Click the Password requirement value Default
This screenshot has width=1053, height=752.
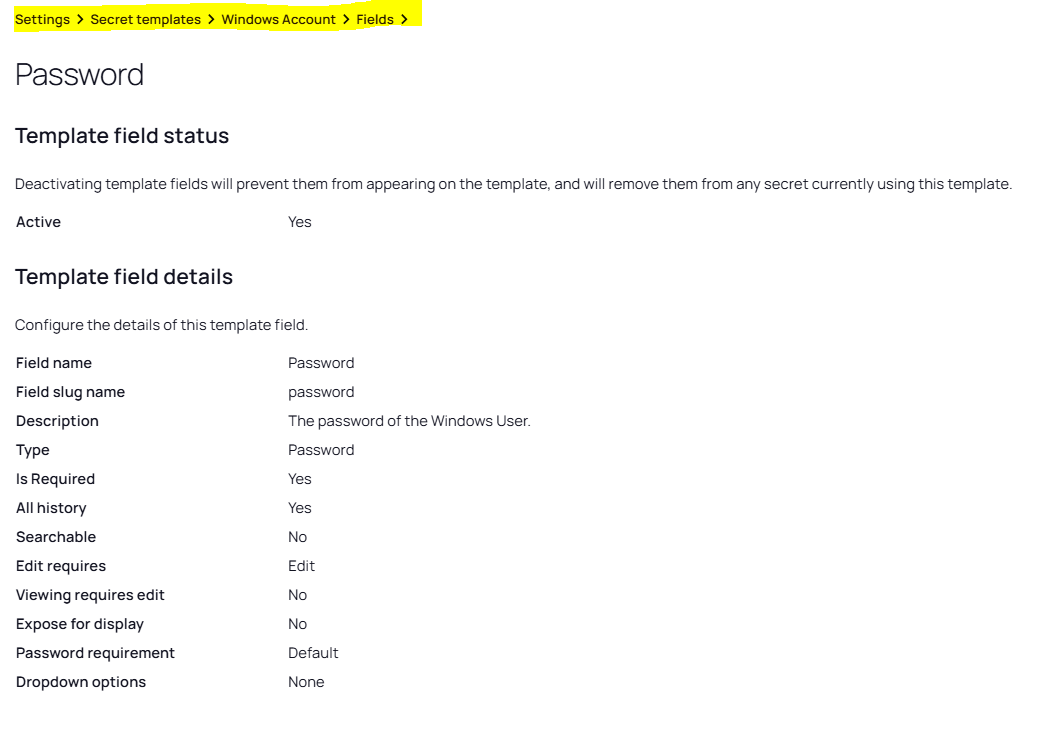tap(313, 653)
